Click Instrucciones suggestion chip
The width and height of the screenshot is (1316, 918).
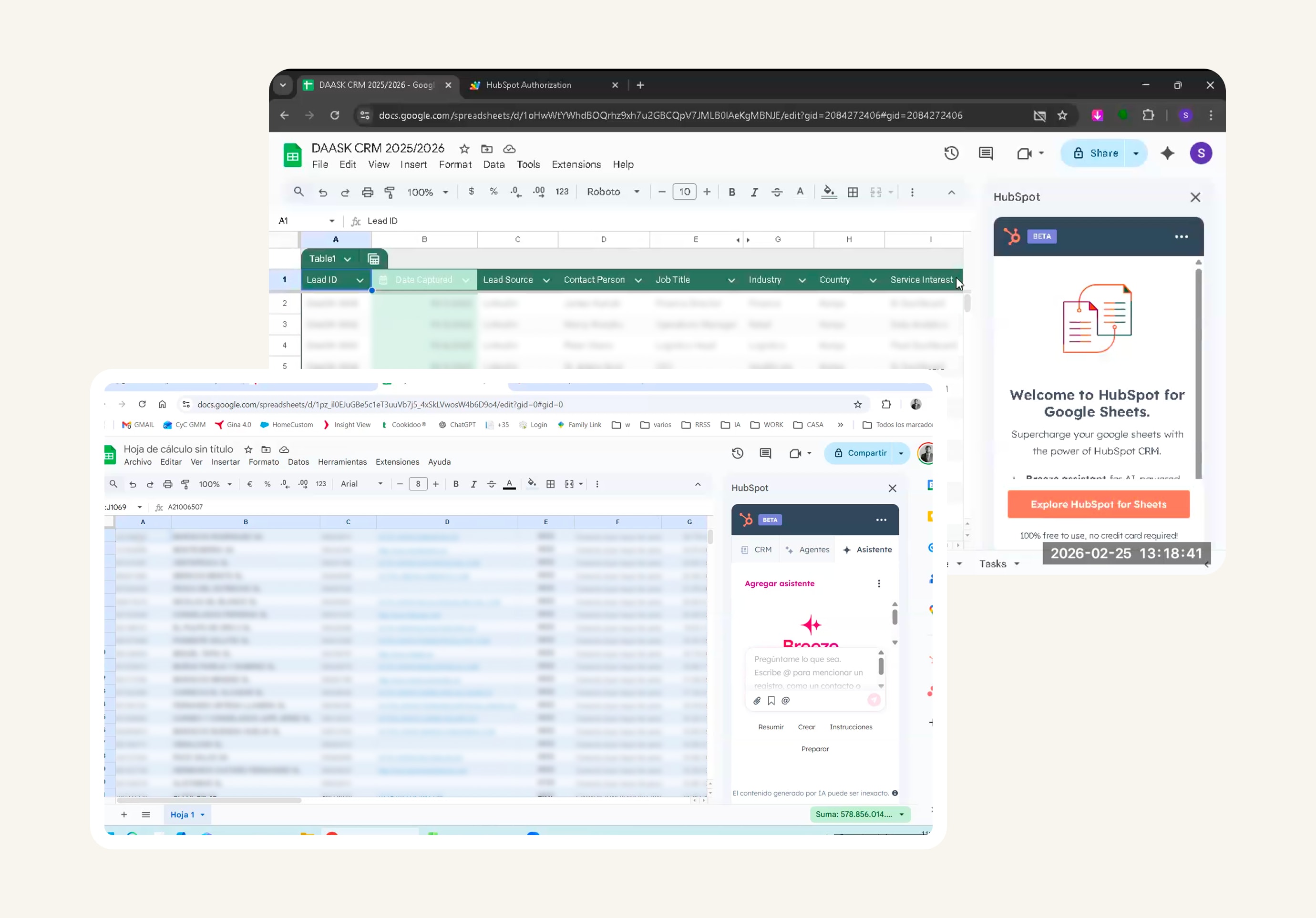coord(851,726)
